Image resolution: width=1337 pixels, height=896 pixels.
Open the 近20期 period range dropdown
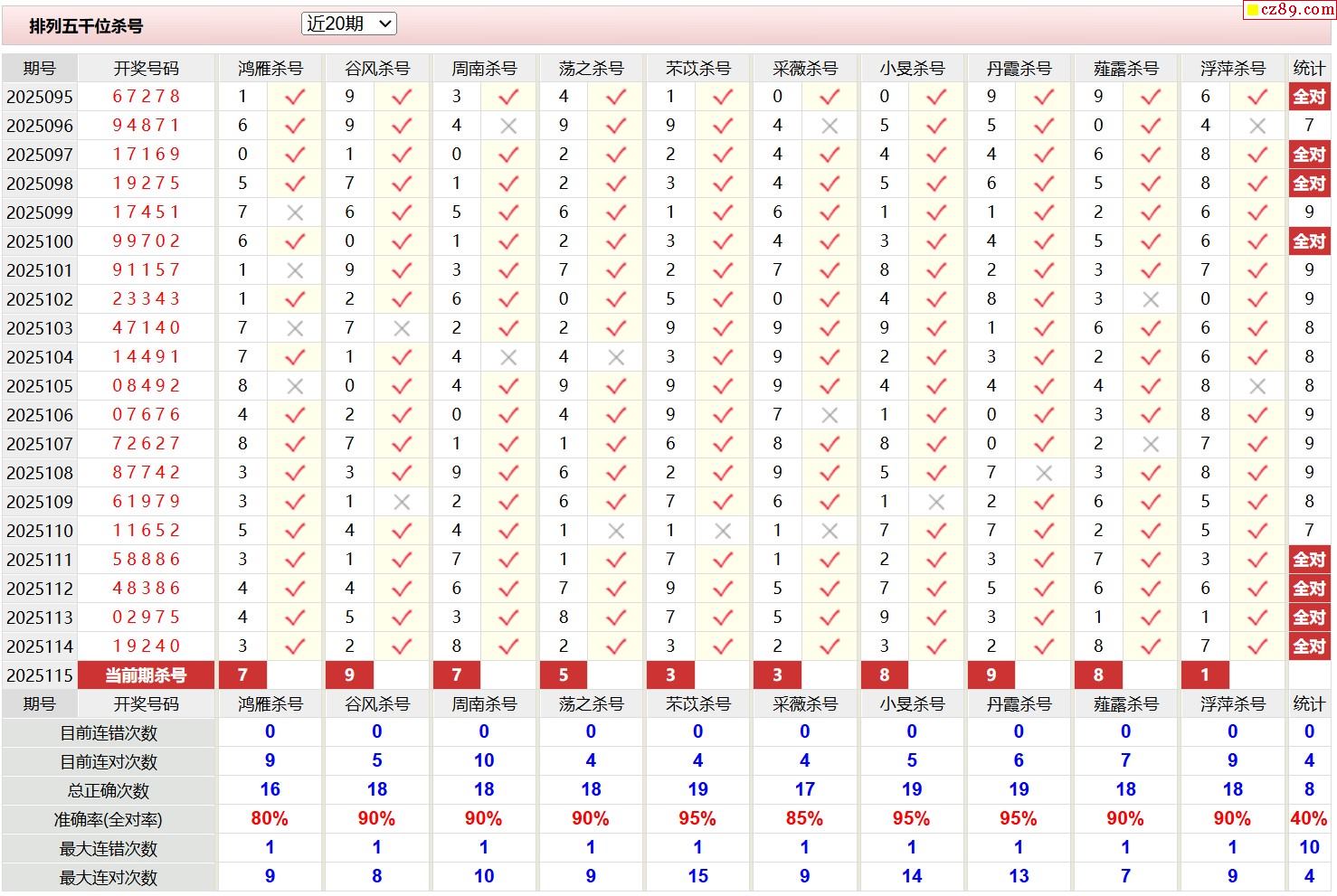[349, 24]
